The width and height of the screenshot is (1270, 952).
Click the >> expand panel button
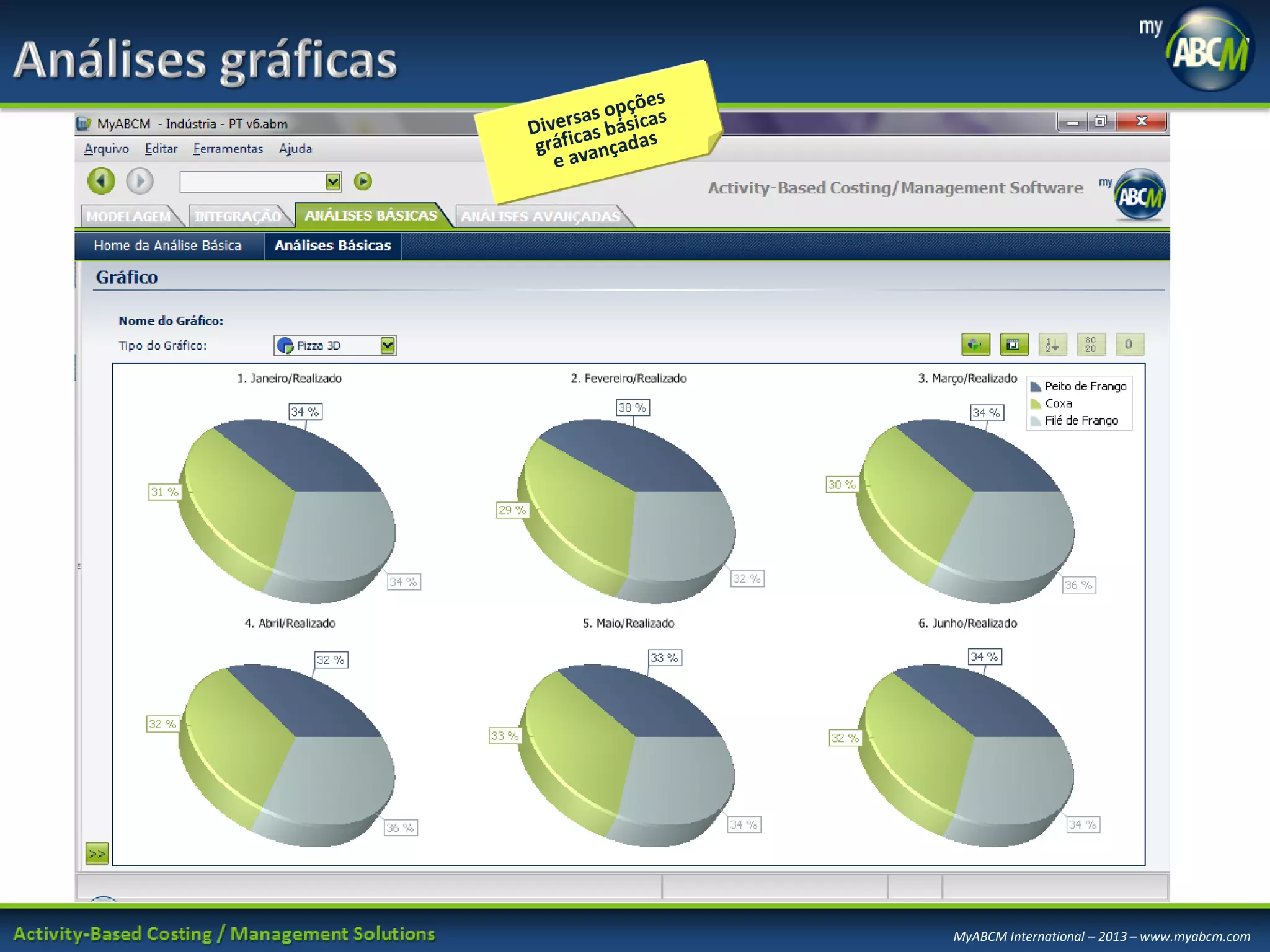pyautogui.click(x=97, y=853)
